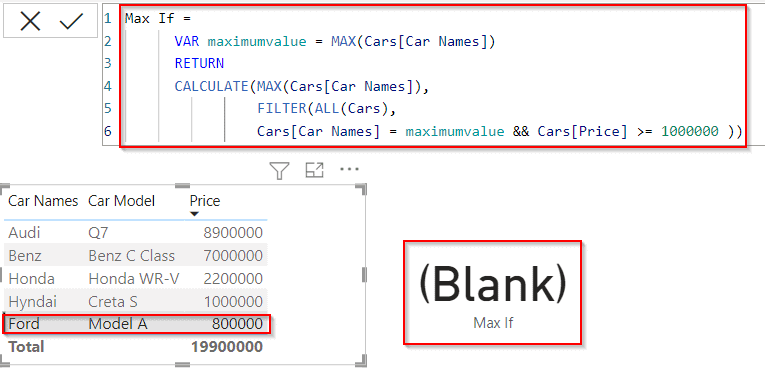
Task: Click the Price column header
Action: [205, 200]
